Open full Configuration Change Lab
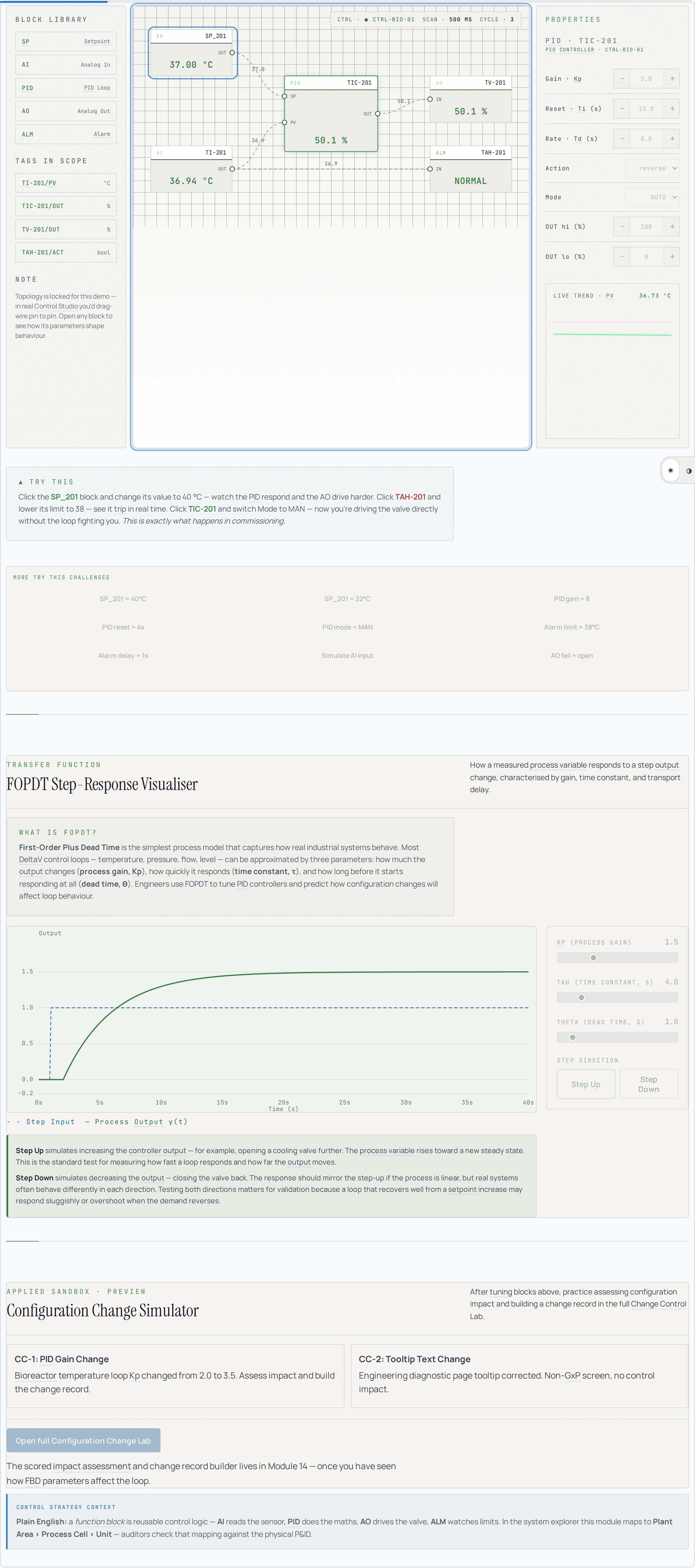Viewport: 695px width, 1568px height. pyautogui.click(x=83, y=1440)
